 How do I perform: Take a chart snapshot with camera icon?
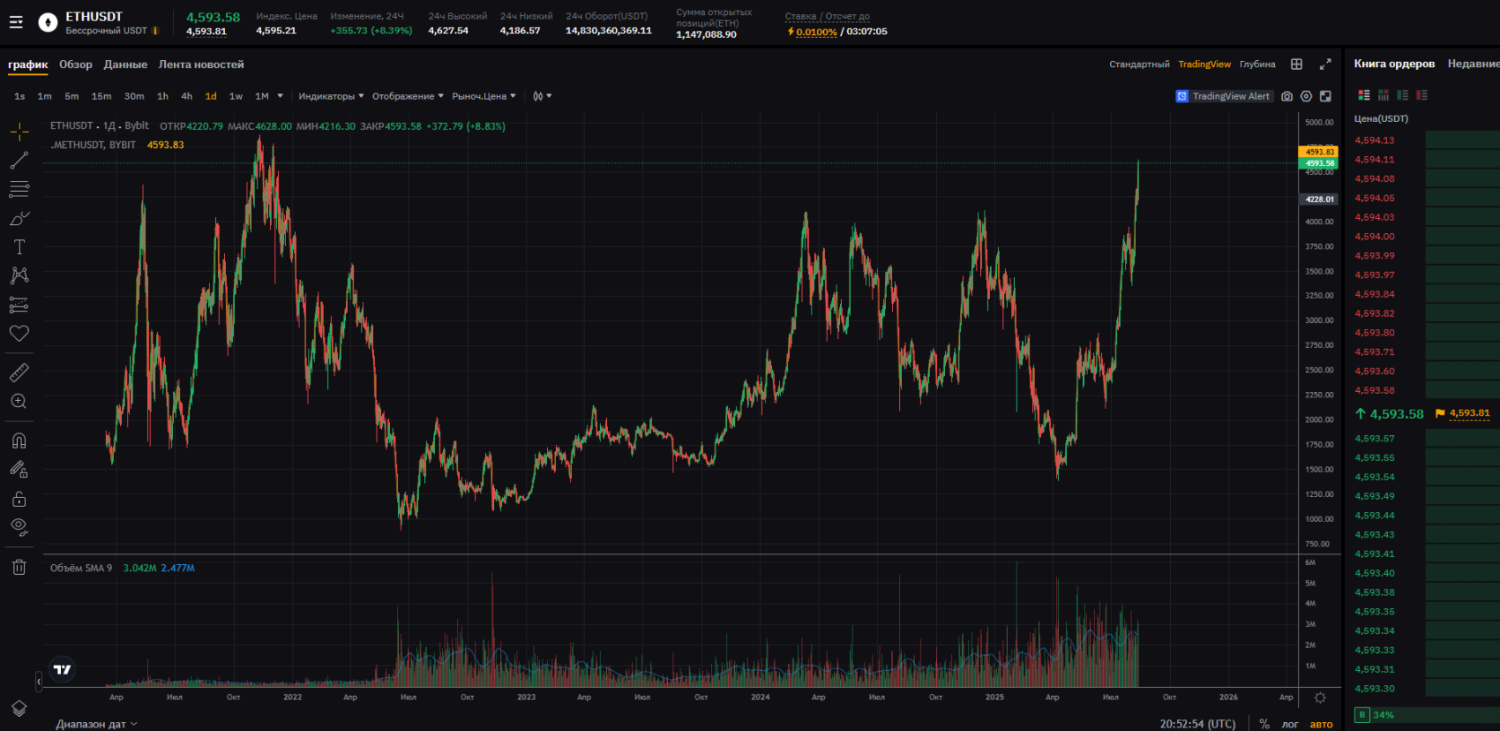1287,96
